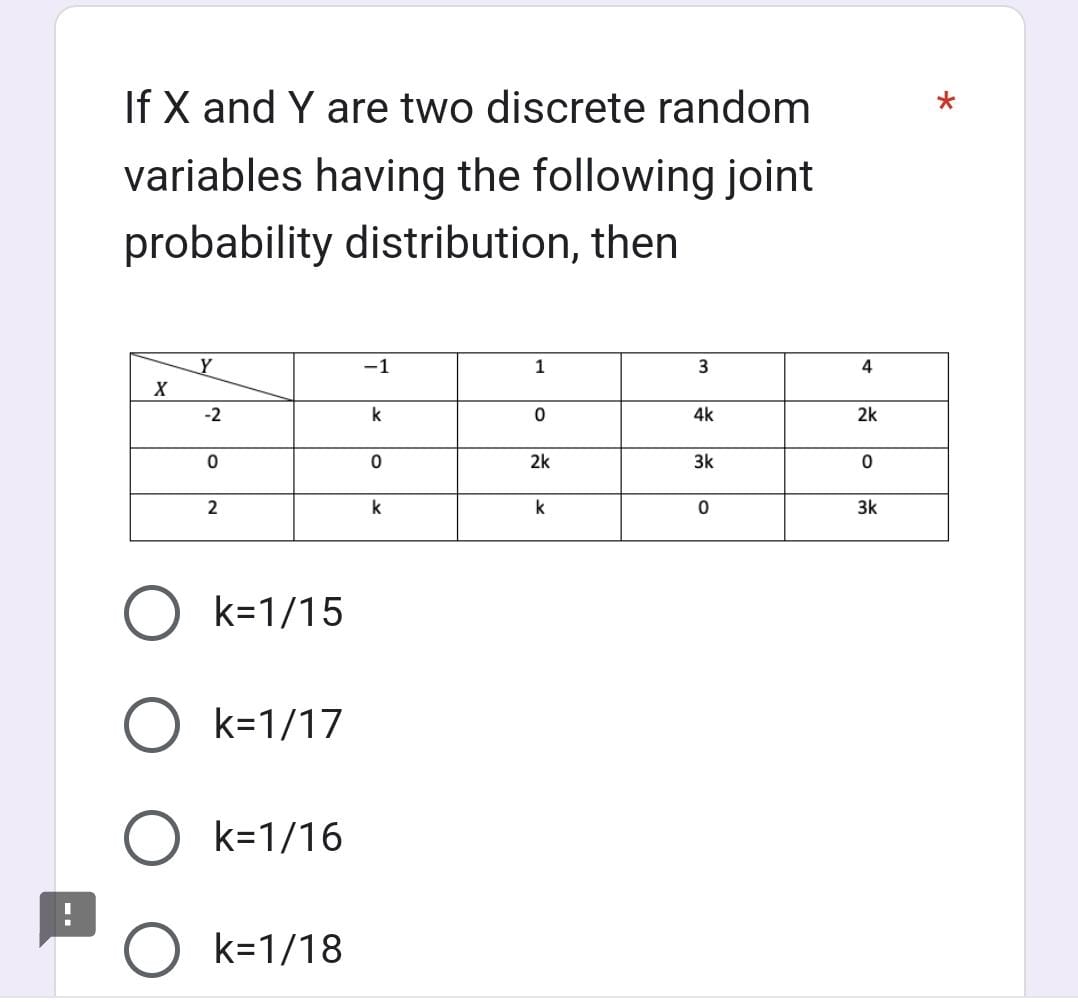Click the k=1/18 option label text
1078x1002 pixels.
pos(277,950)
